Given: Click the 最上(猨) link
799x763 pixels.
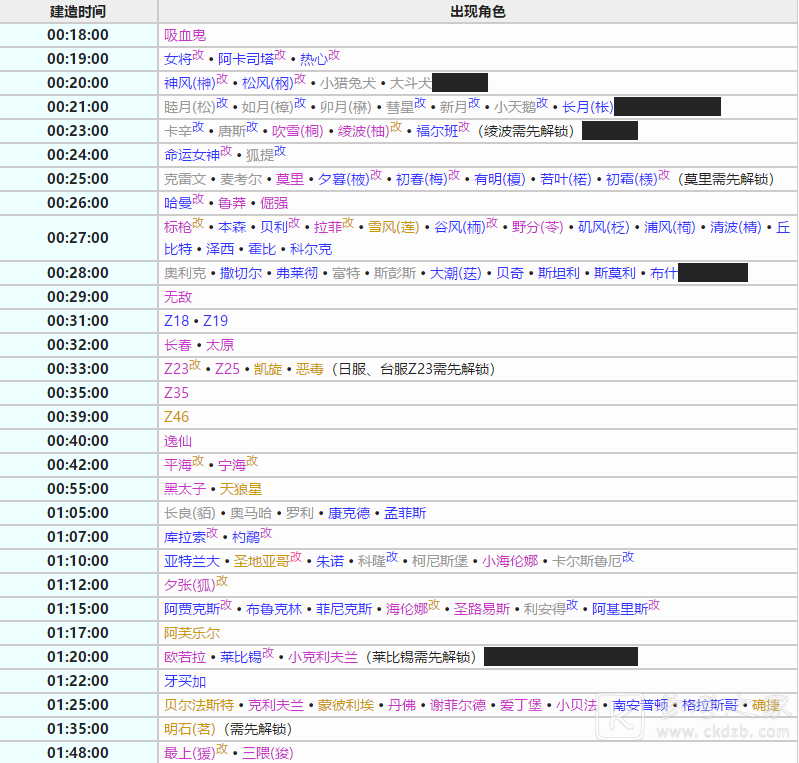Looking at the screenshot, I should click(x=190, y=752).
